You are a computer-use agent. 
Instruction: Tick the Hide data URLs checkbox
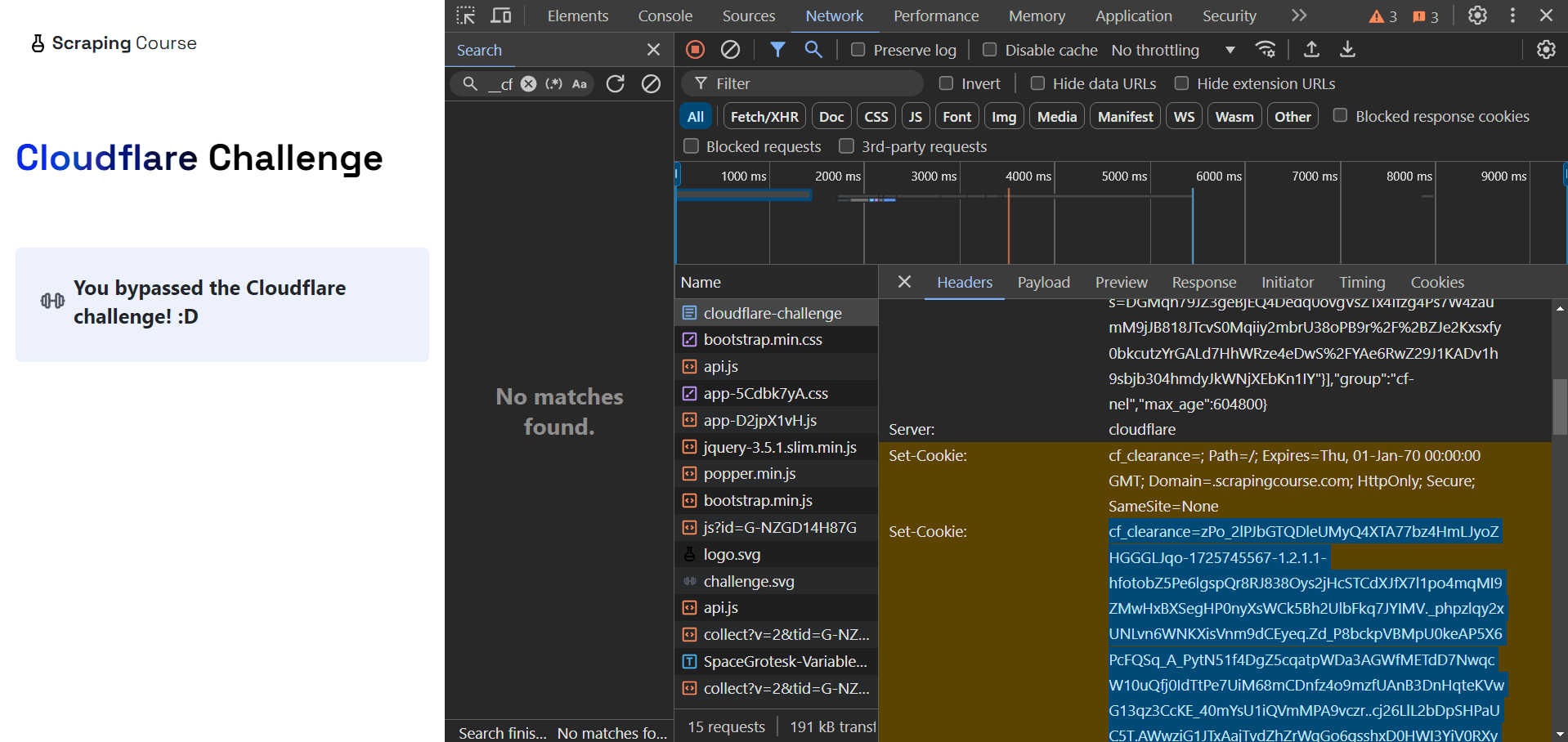pyautogui.click(x=1037, y=83)
